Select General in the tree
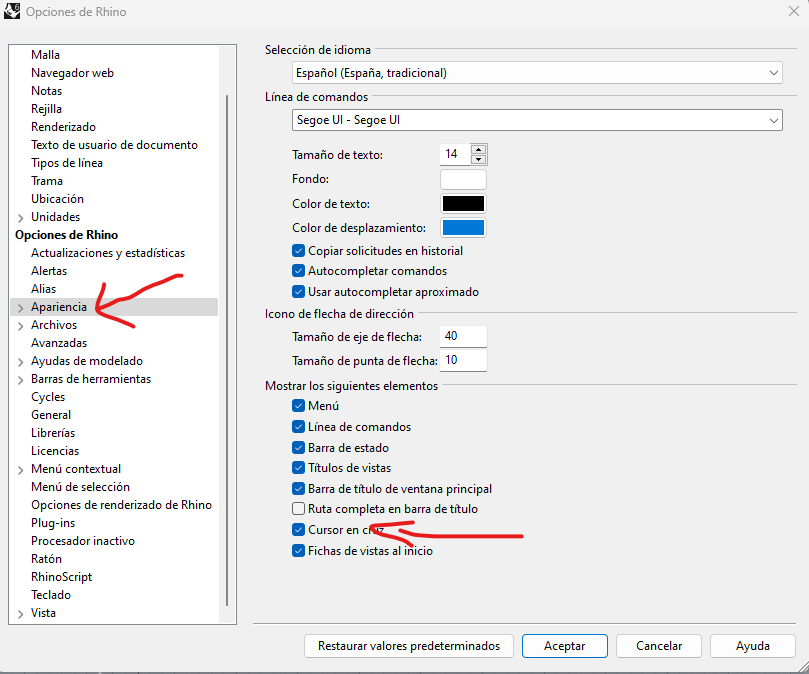The width and height of the screenshot is (809, 674). [51, 415]
